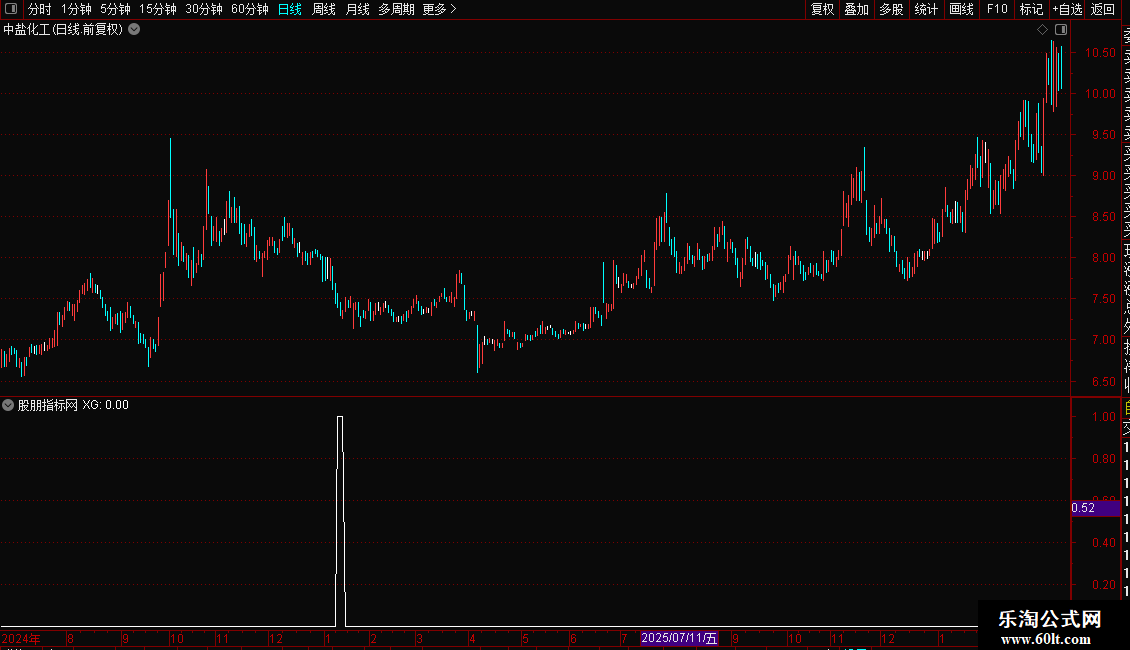The image size is (1130, 650).
Task: Select the 15分钟 period
Action: 158,9
